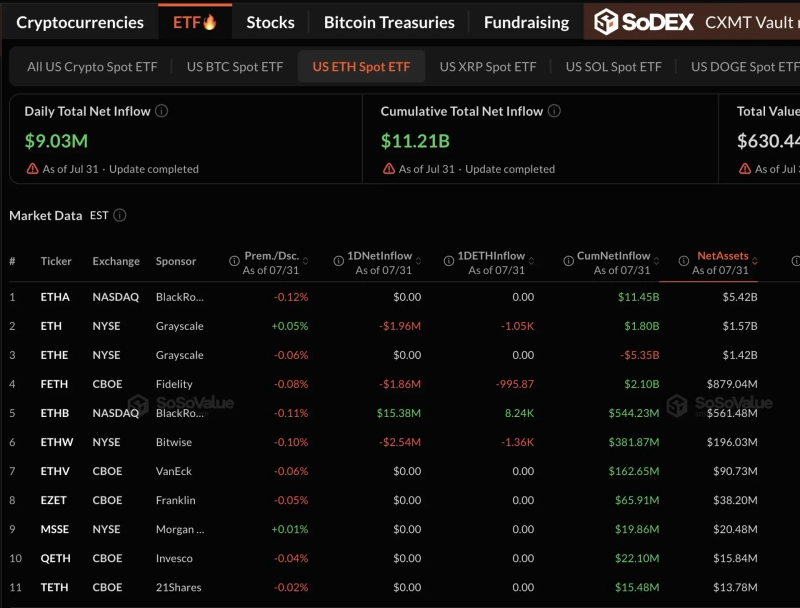
Task: Click ETHE cumulative inflow -$5.35B
Action: [640, 355]
